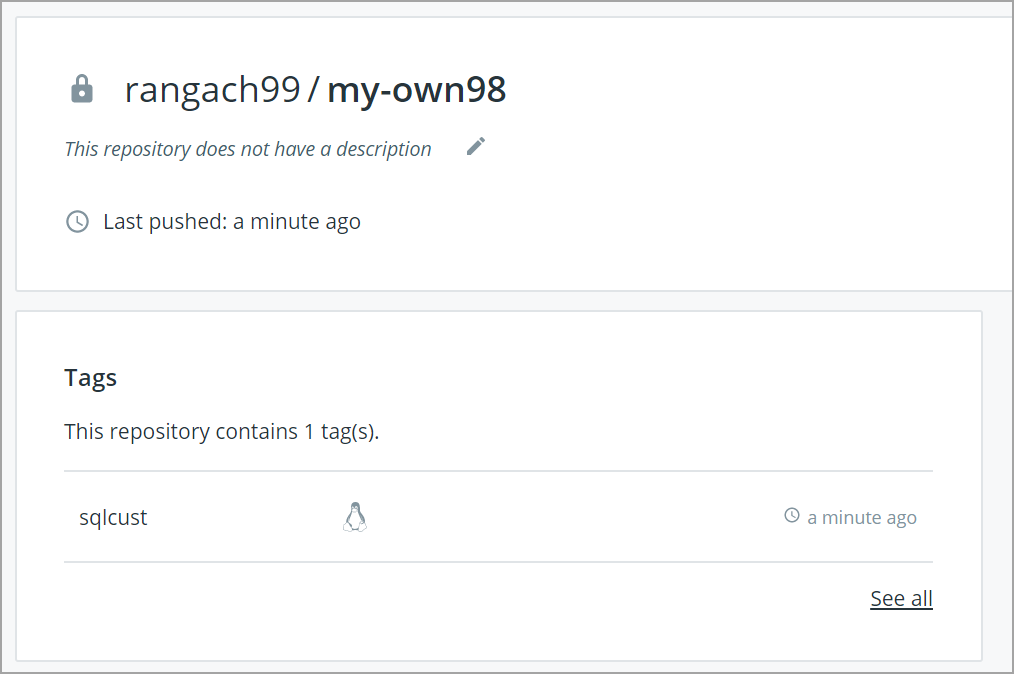Click the slash separator in repository path
Viewport: 1014px width, 674px height.
click(x=314, y=90)
